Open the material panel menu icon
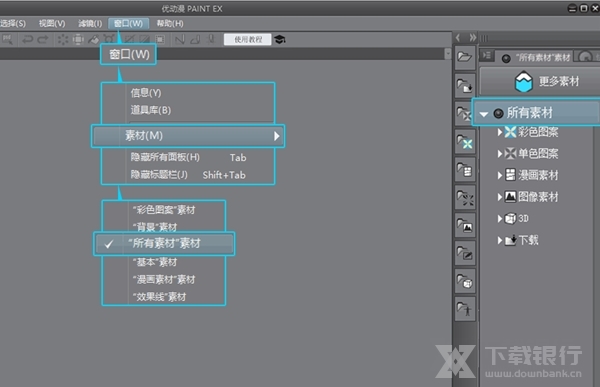The image size is (600, 387). [x=486, y=56]
